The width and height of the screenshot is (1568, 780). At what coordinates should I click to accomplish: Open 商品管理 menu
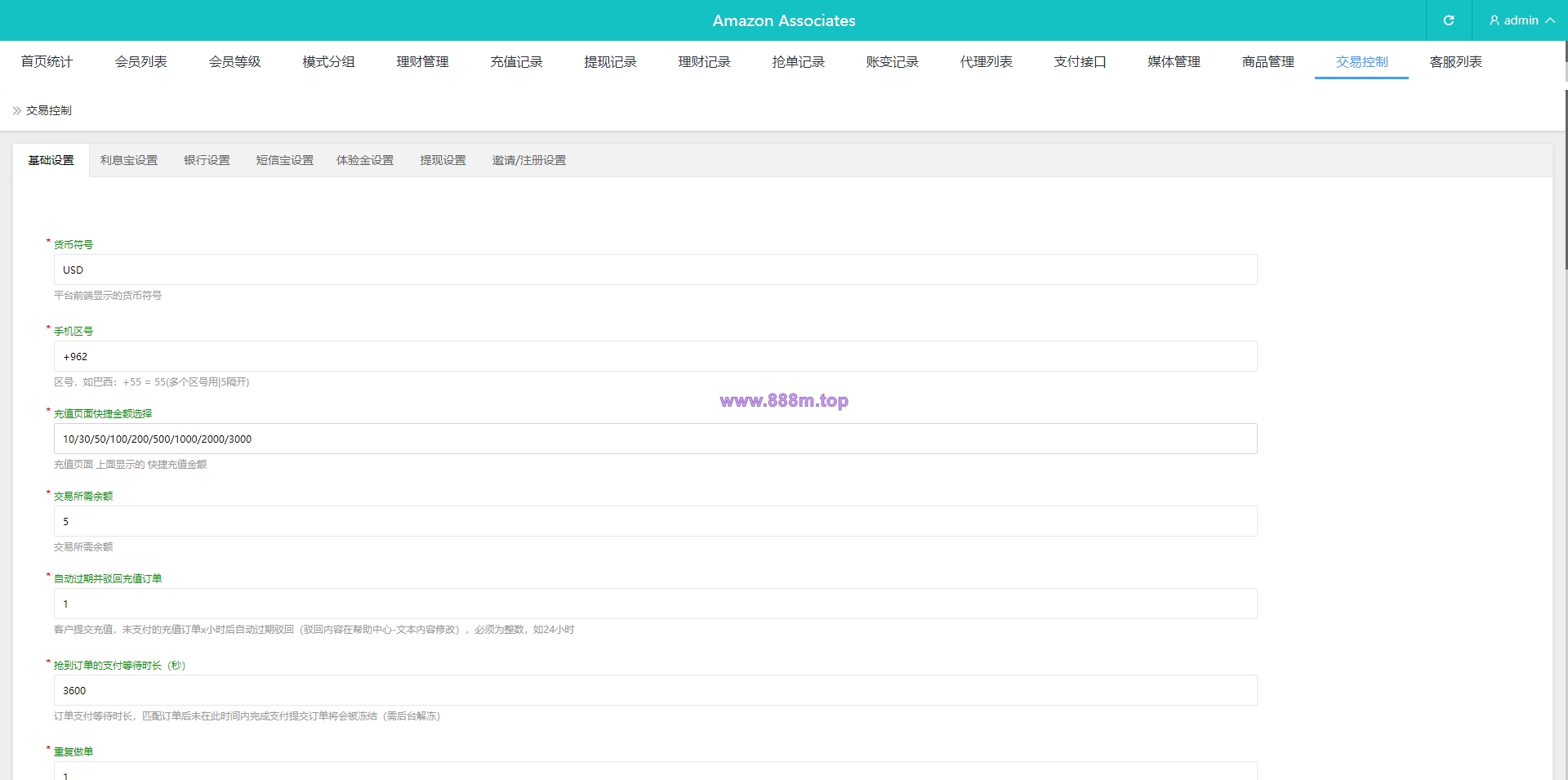[x=1267, y=62]
